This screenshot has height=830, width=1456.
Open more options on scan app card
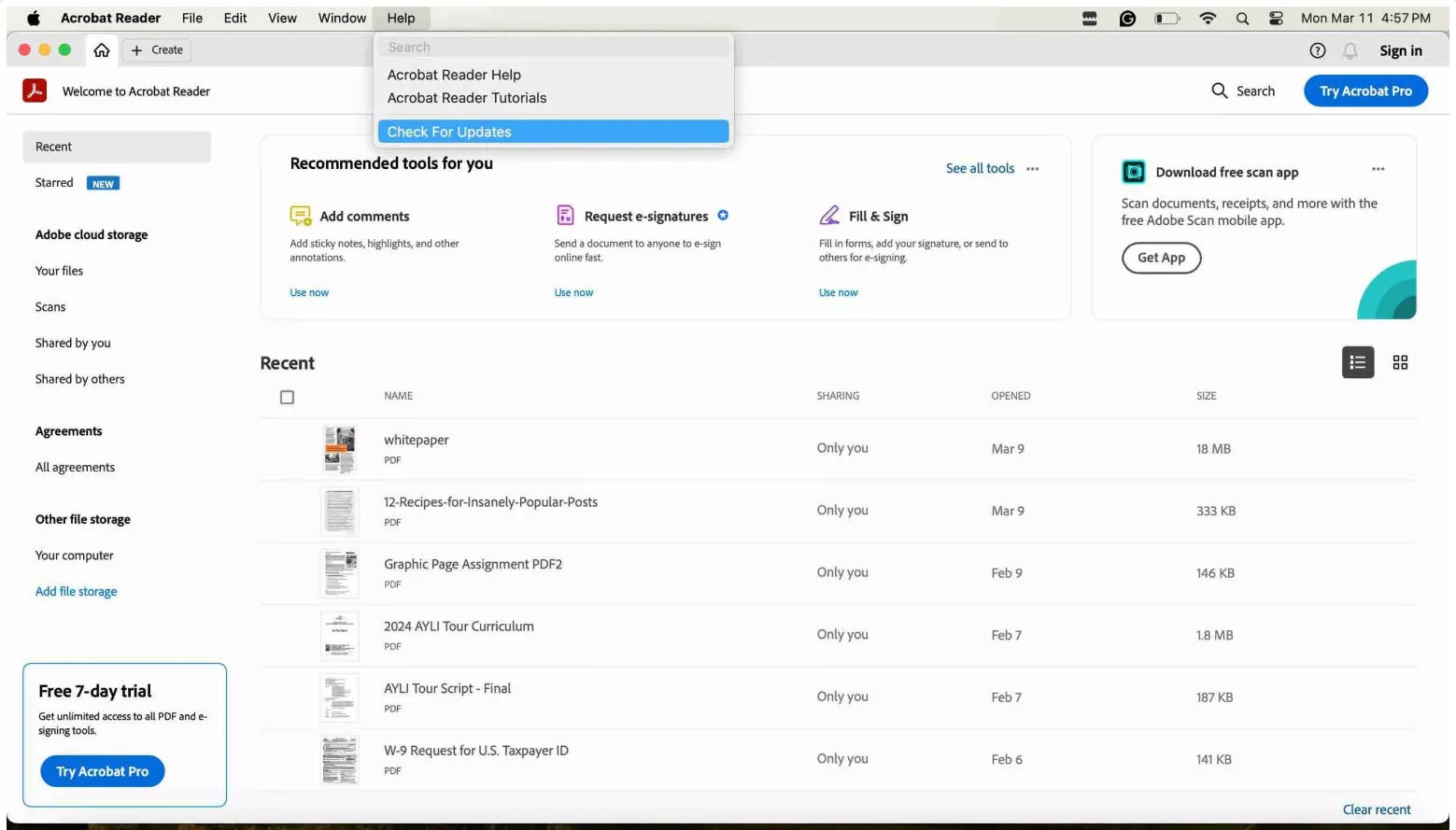point(1378,169)
